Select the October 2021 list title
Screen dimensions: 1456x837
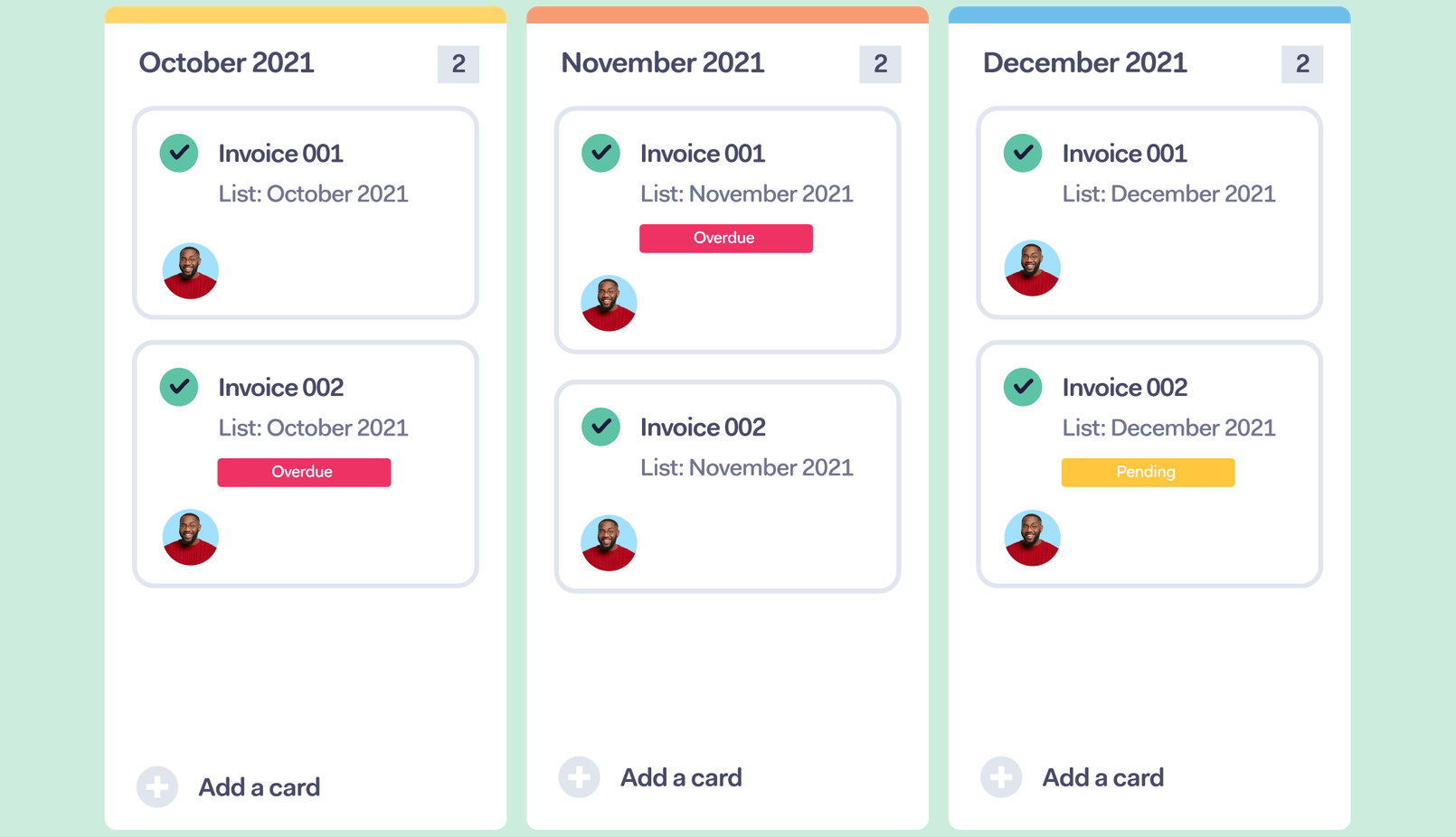(226, 63)
